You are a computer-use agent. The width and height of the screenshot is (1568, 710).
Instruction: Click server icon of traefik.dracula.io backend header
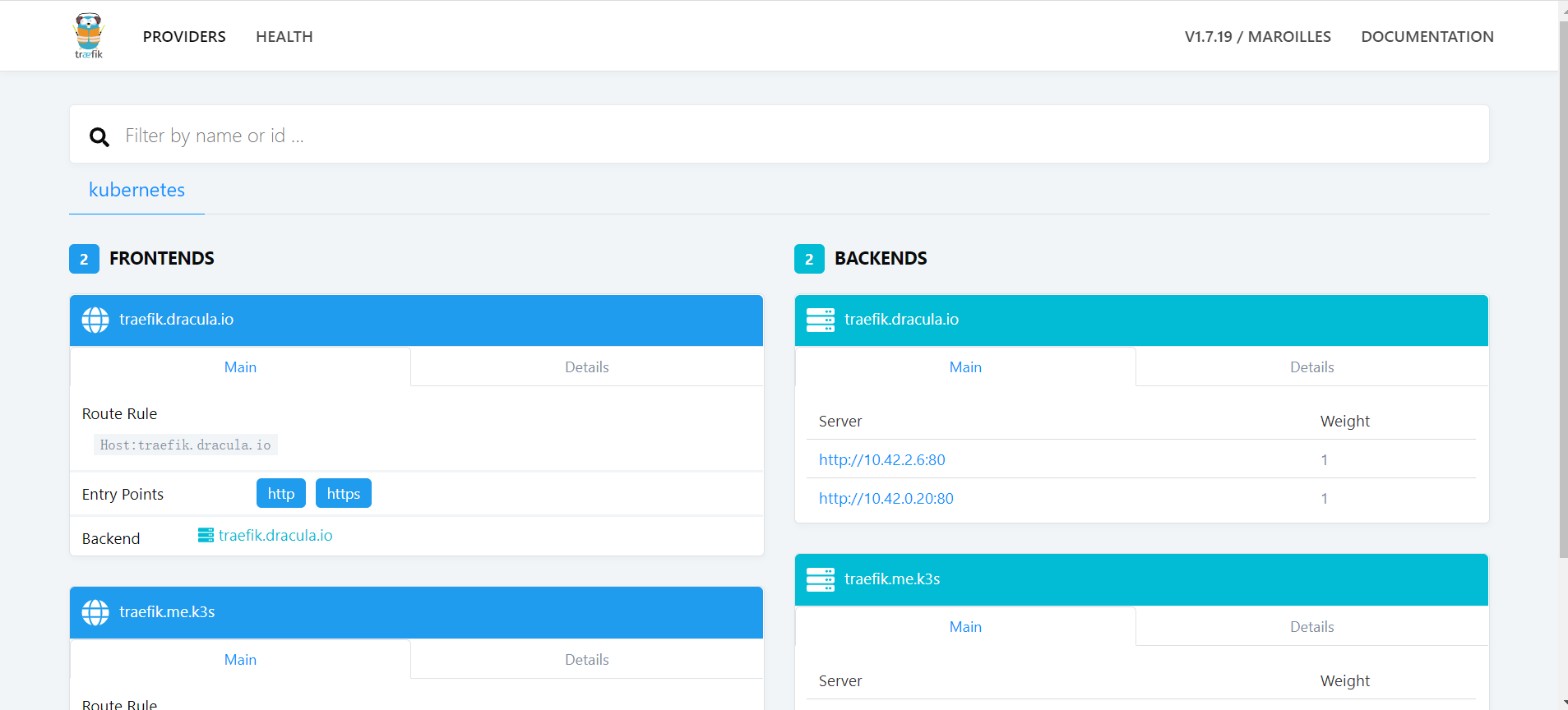tap(821, 320)
